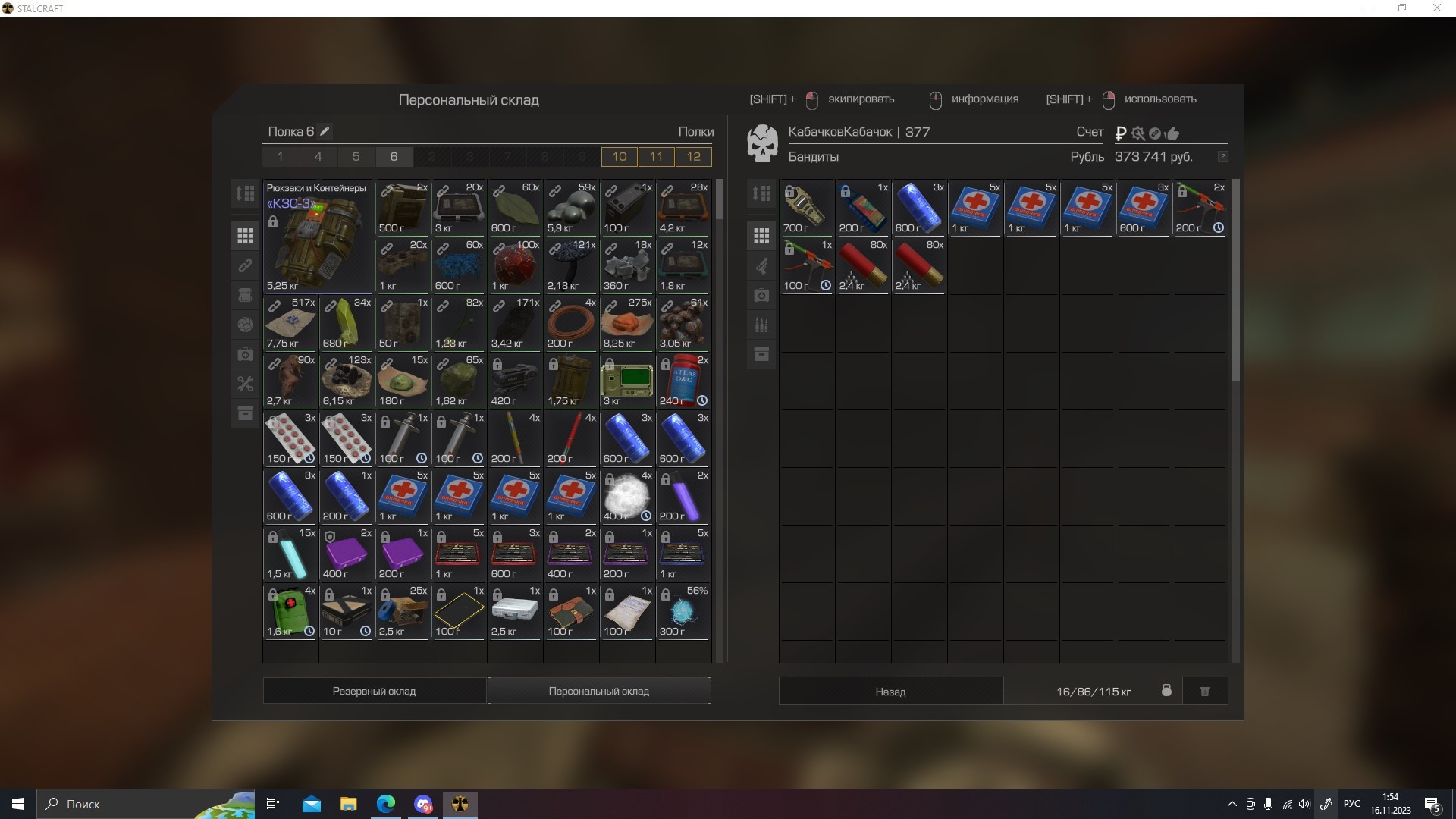Open orange shelf tab 12
The image size is (1456, 819).
click(694, 157)
